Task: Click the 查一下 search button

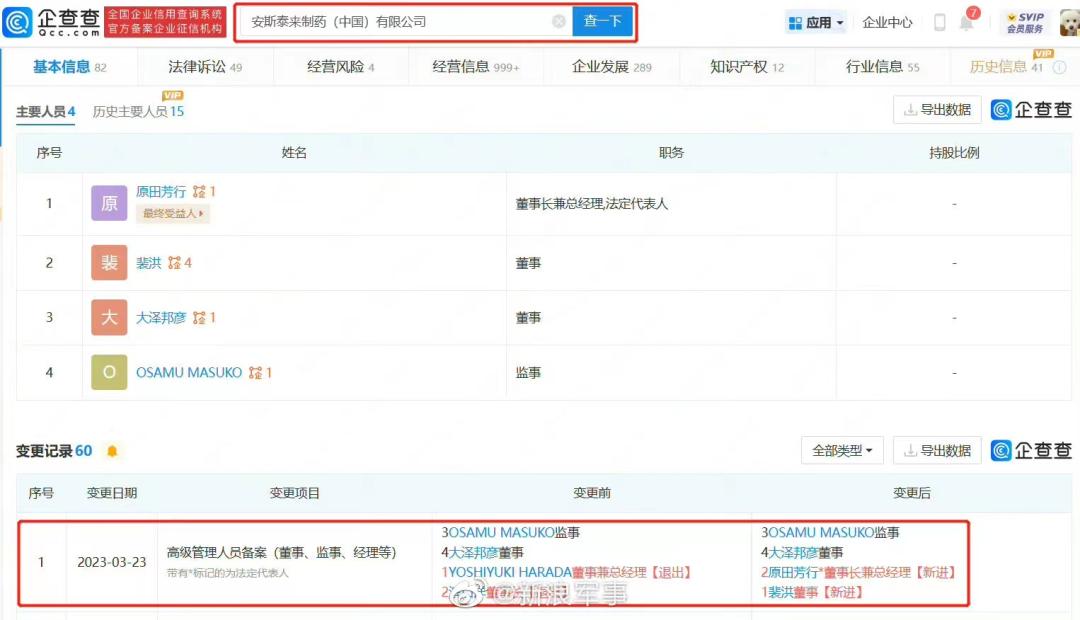Action: (602, 22)
